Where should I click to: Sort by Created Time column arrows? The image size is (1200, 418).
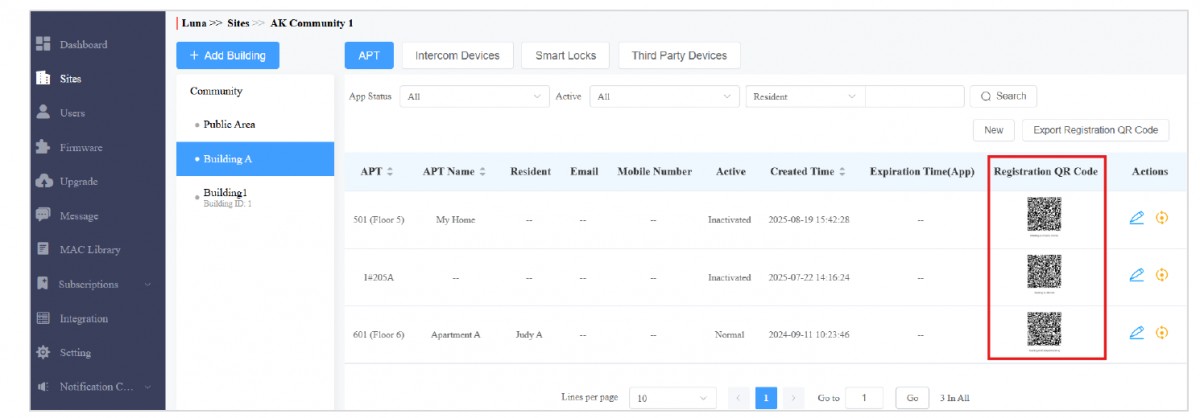pos(842,172)
